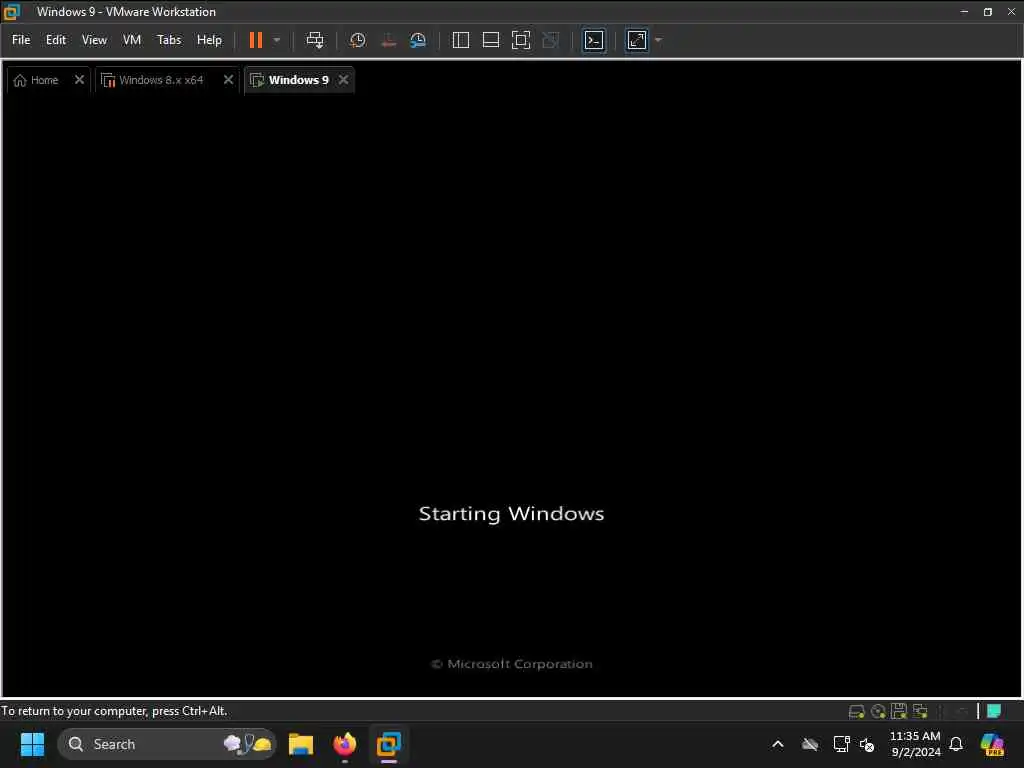Open the File menu
Viewport: 1024px width, 768px height.
tap(21, 40)
